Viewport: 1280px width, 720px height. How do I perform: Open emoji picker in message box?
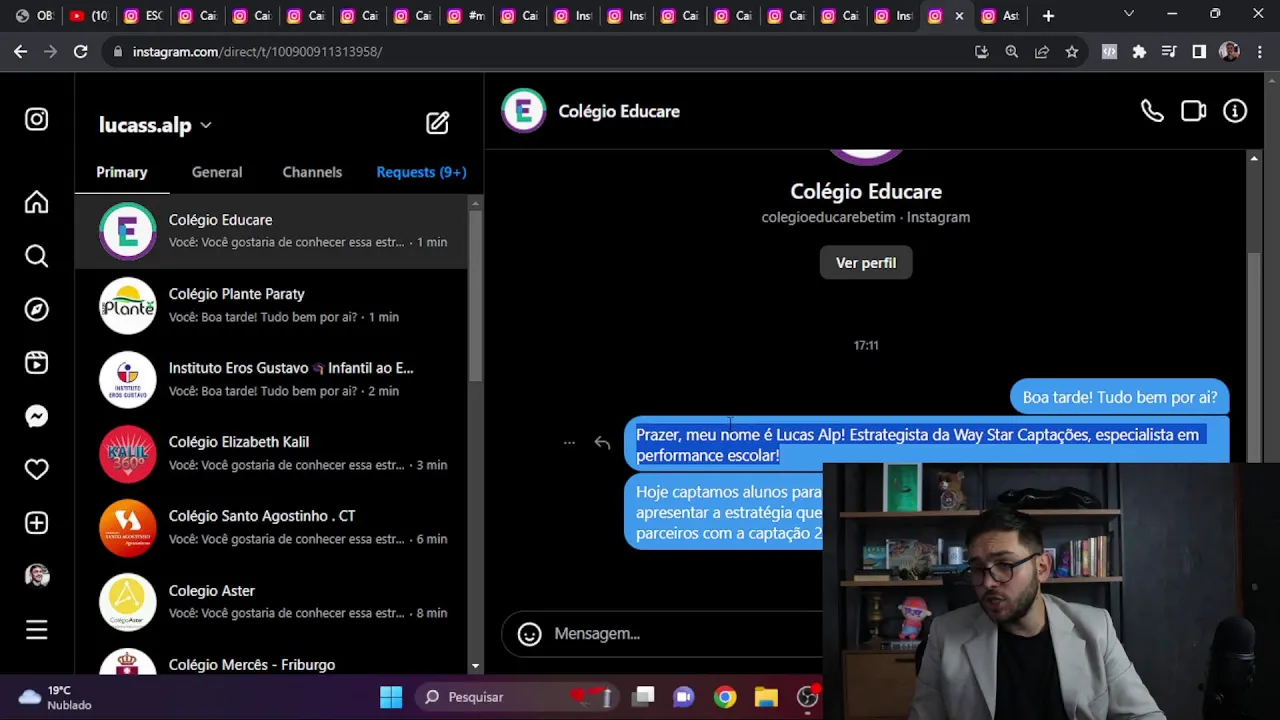529,634
